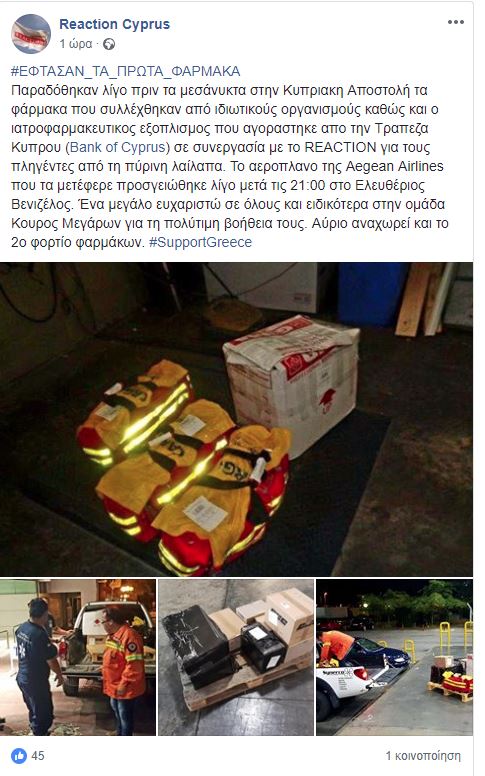Open the post options three-dots menu

455,22
